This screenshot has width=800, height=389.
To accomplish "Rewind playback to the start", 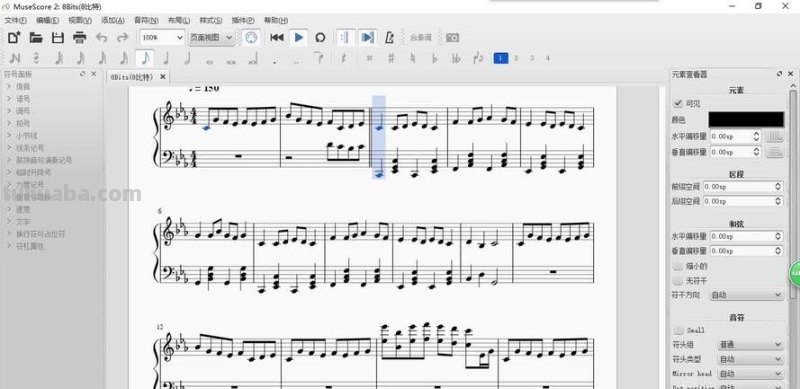I will pos(277,37).
